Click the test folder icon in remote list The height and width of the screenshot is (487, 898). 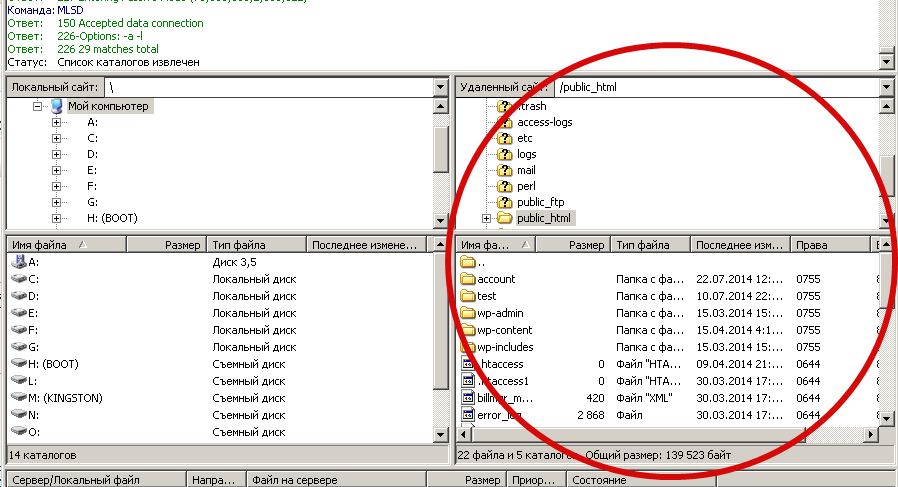coord(468,296)
